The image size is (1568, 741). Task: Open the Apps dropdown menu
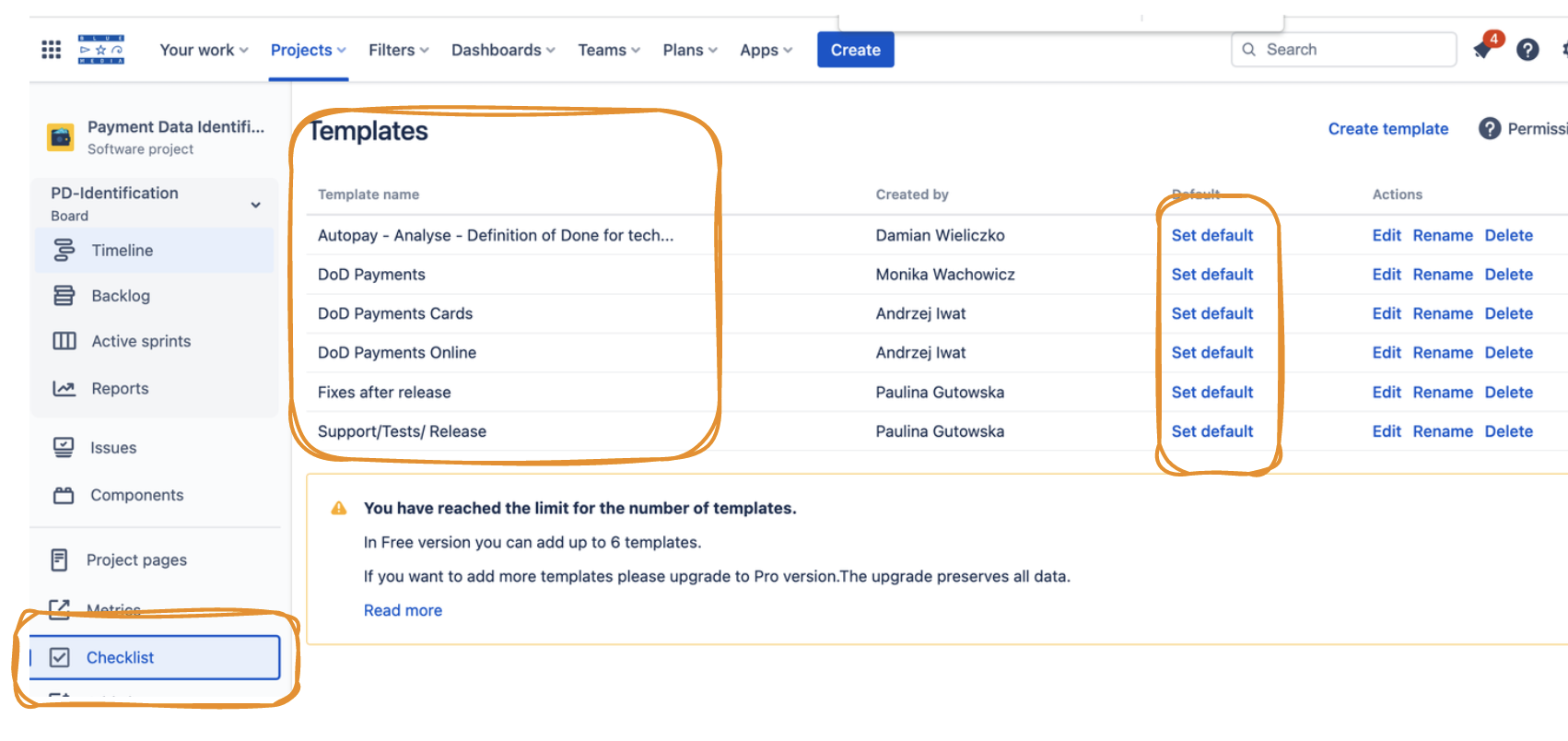point(766,50)
